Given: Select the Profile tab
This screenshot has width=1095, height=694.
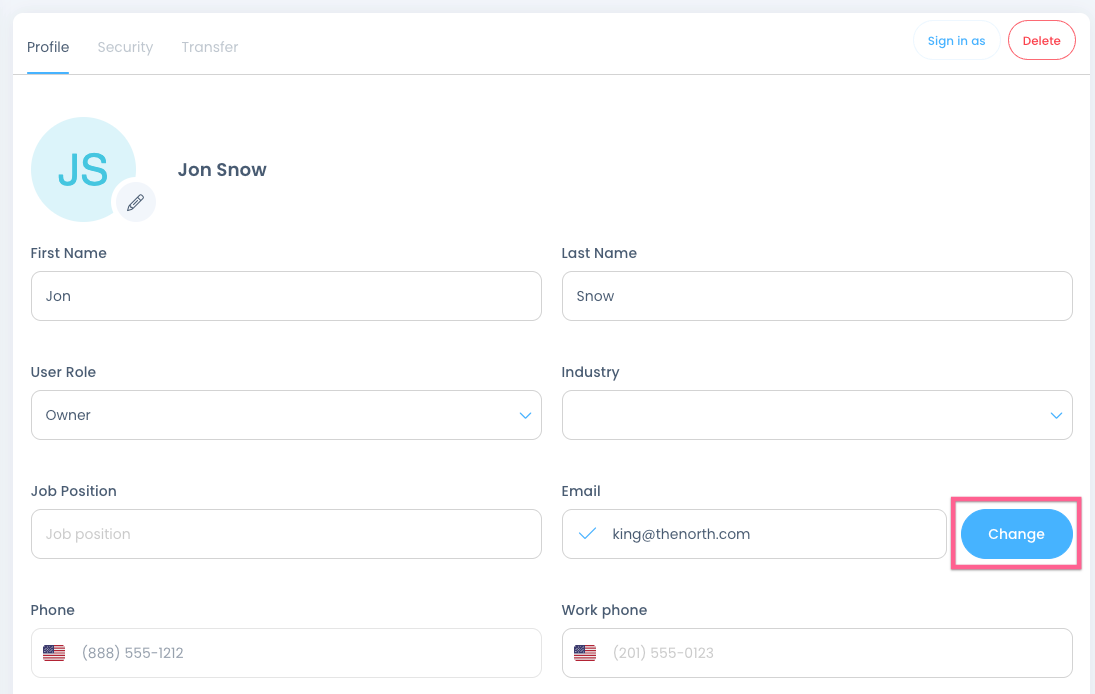Looking at the screenshot, I should pyautogui.click(x=48, y=47).
